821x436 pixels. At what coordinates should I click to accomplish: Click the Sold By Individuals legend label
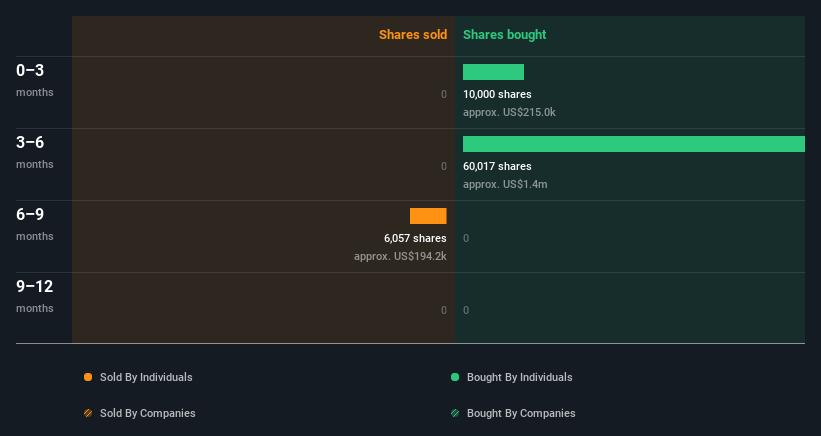click(x=146, y=377)
